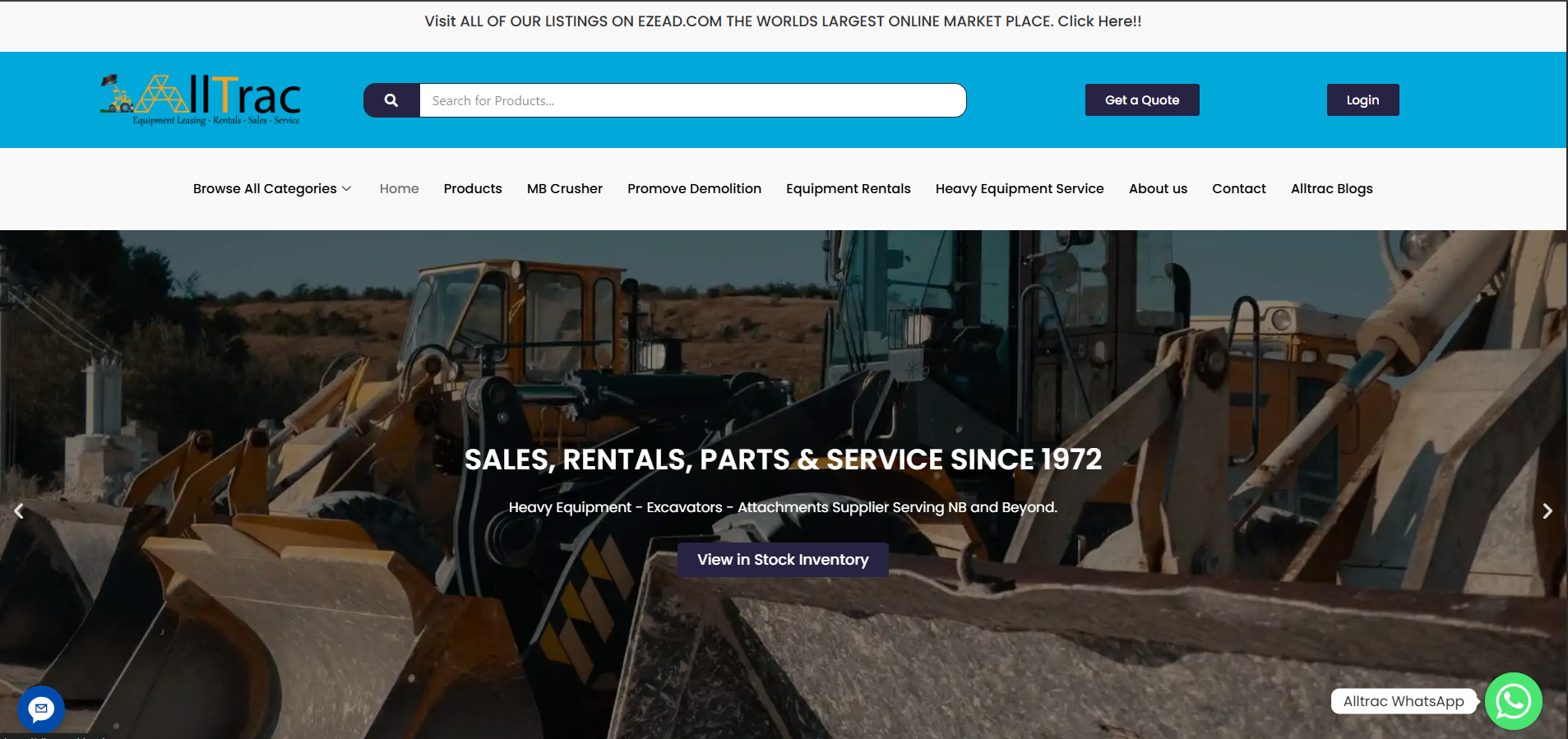
Task: Open the blue message chat bubble icon
Action: pos(41,709)
